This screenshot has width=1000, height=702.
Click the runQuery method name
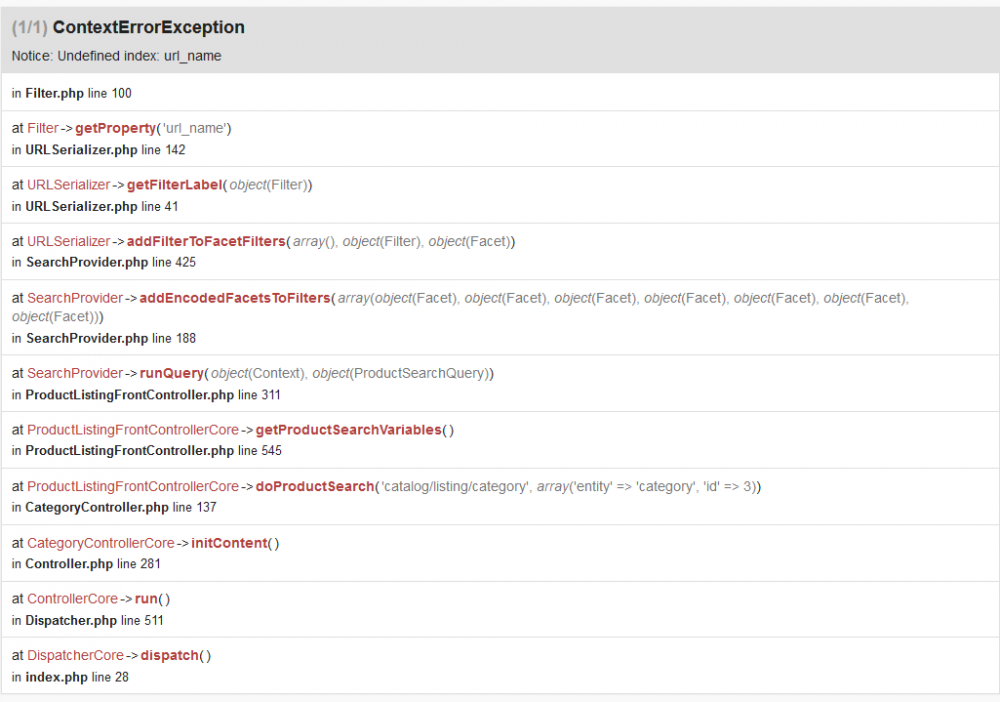coord(171,373)
